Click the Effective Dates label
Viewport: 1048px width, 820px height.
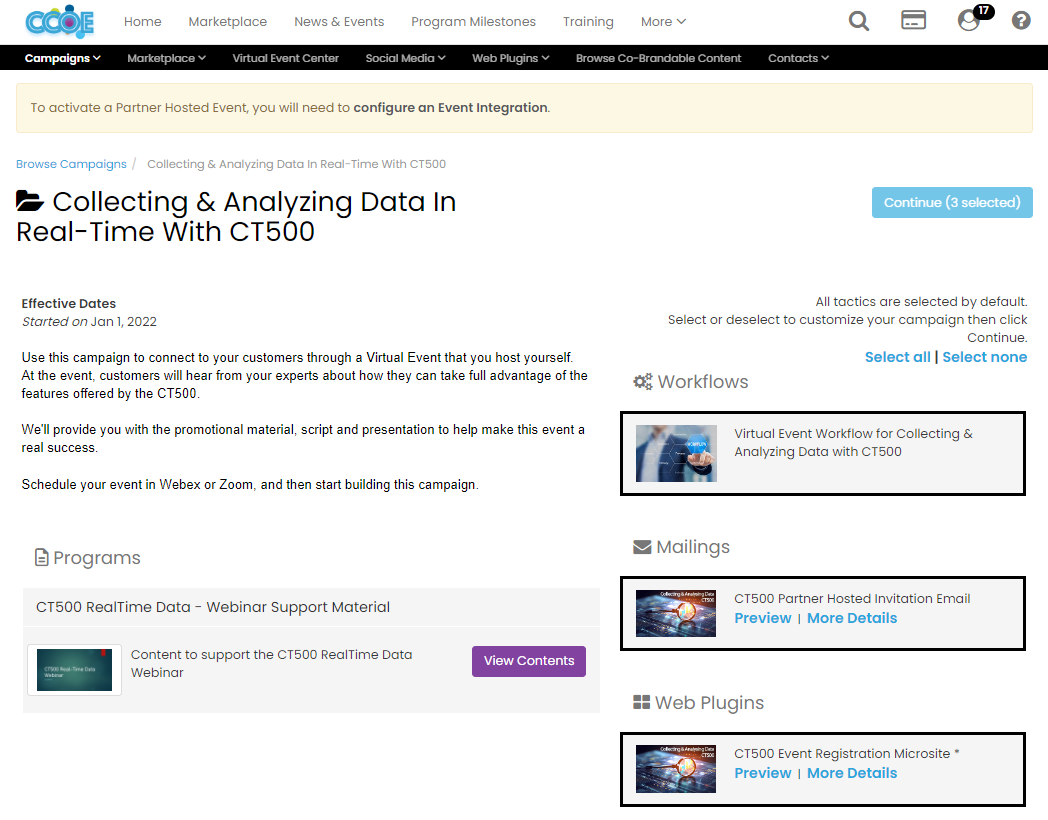click(x=69, y=303)
